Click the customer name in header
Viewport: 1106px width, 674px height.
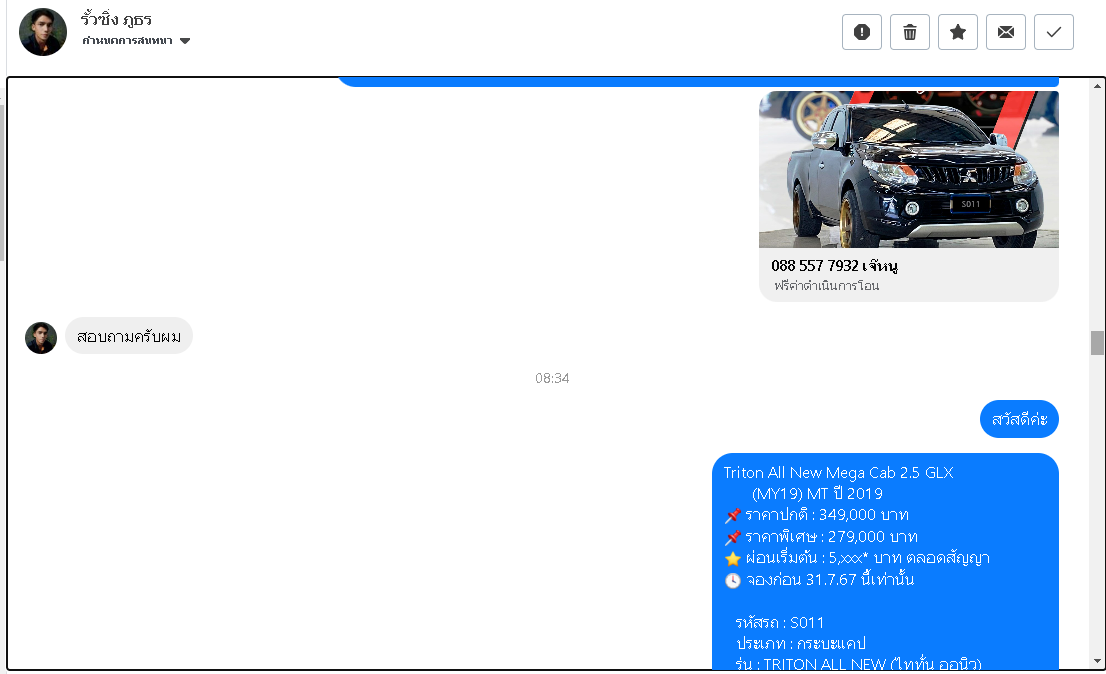point(116,19)
